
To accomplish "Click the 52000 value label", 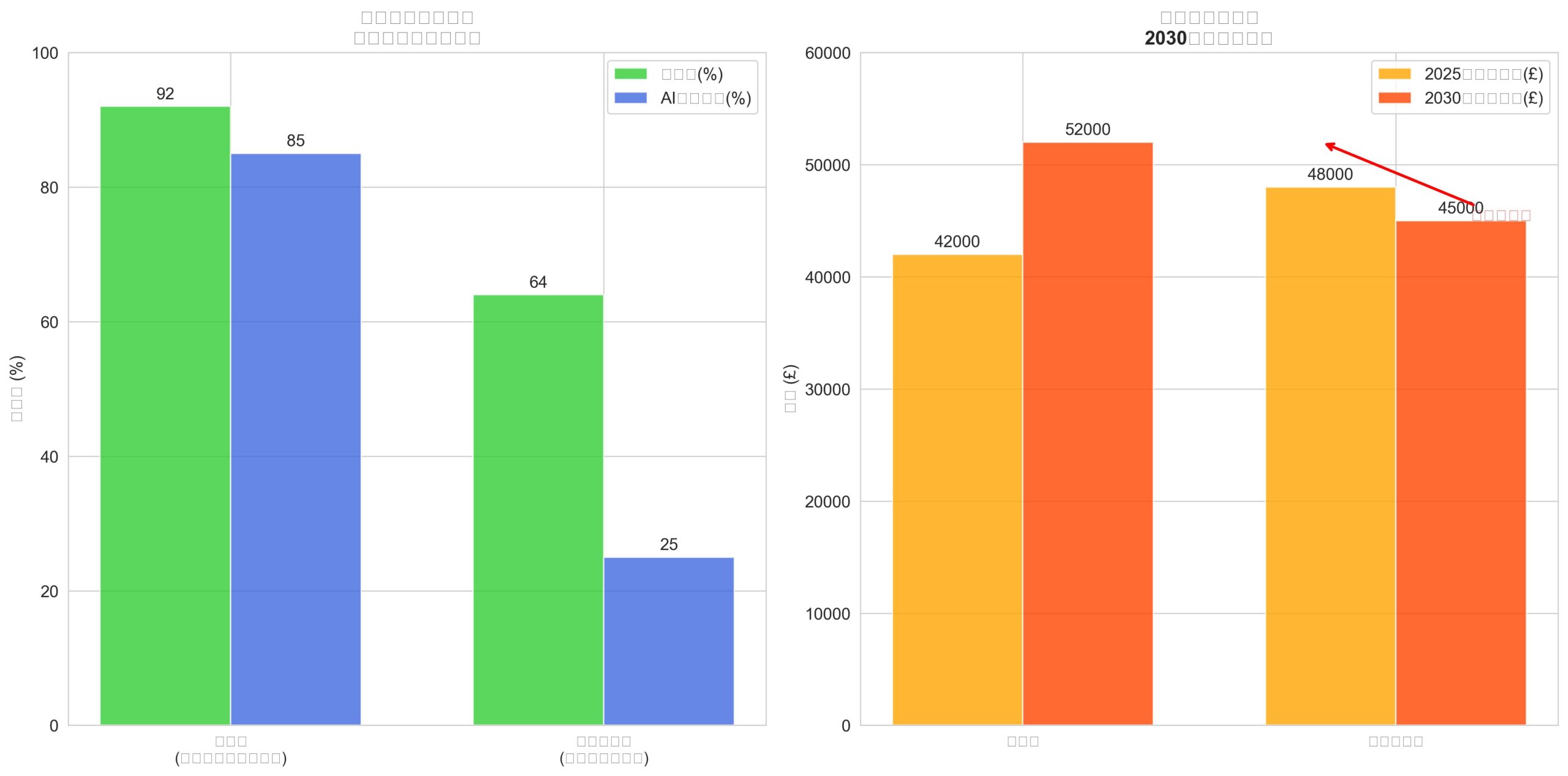I will (x=1087, y=129).
